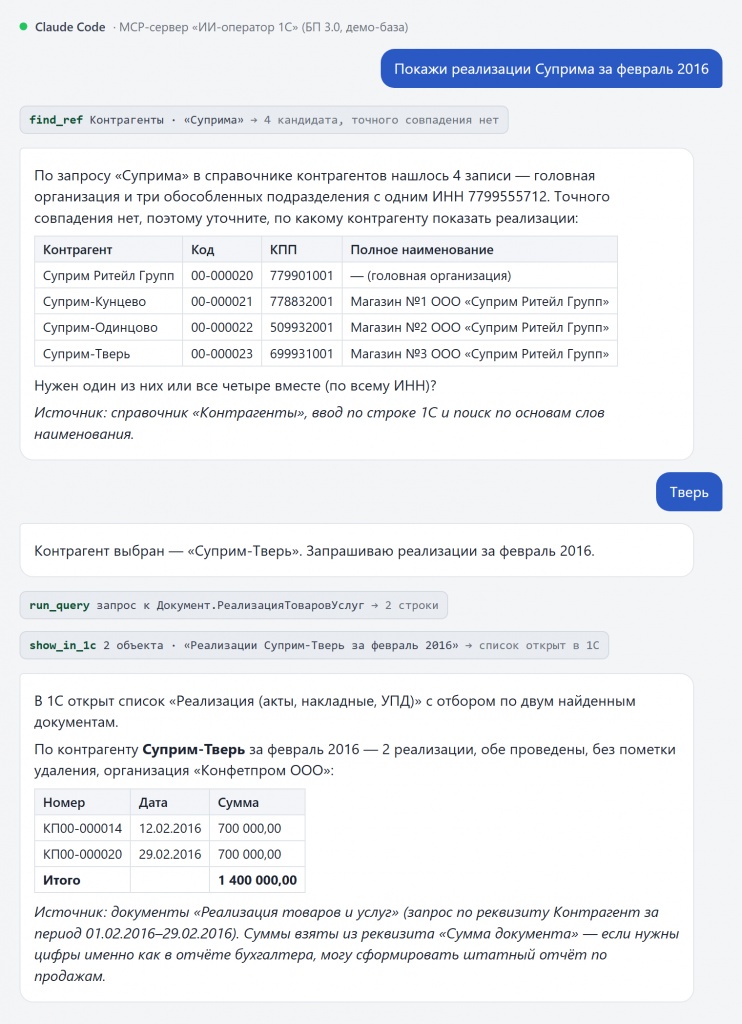
Task: Click code cell "00-000022"
Action: [x=222, y=328]
